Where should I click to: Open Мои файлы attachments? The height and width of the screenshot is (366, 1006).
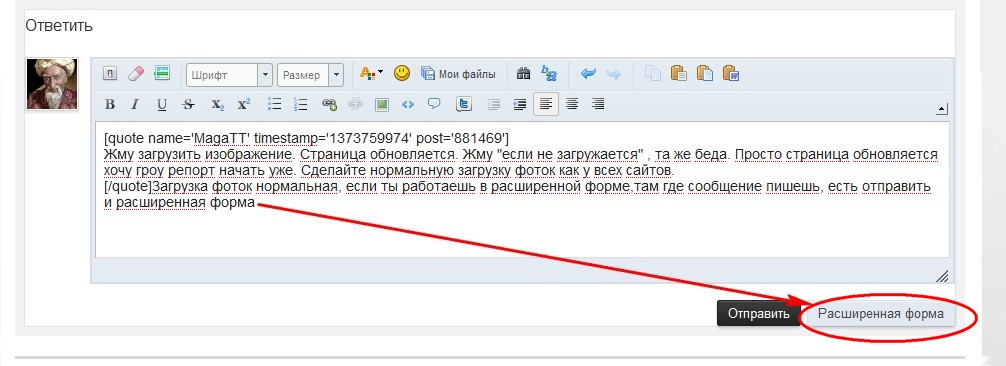[458, 74]
